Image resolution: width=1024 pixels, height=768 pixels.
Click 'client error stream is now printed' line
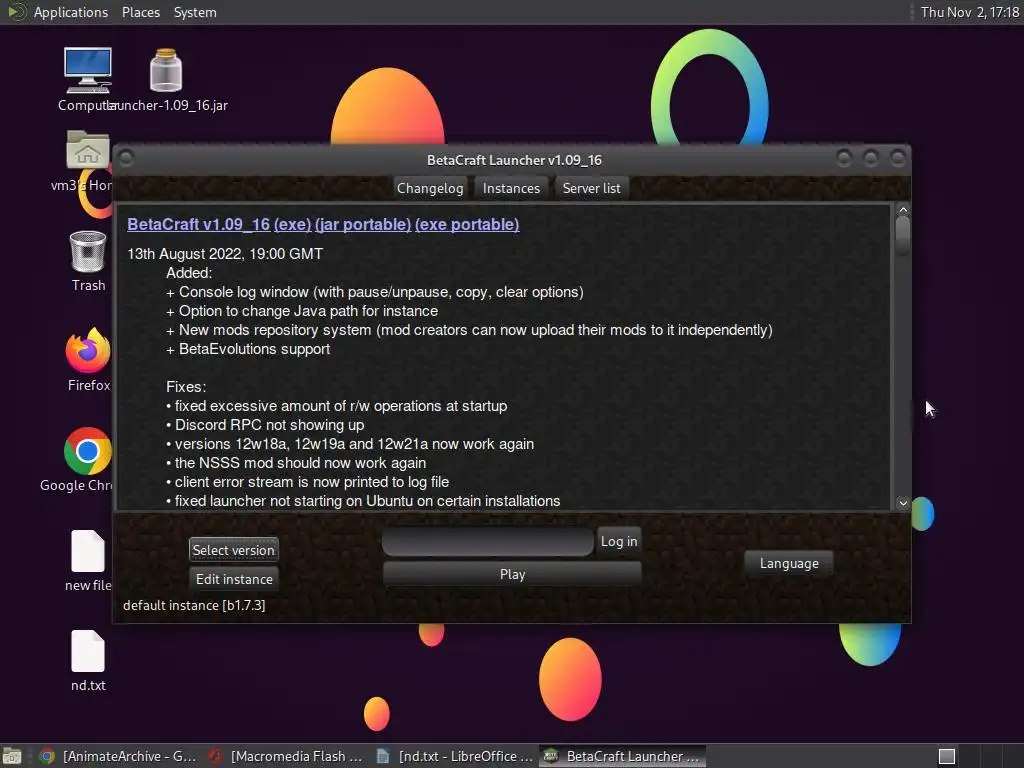point(308,482)
